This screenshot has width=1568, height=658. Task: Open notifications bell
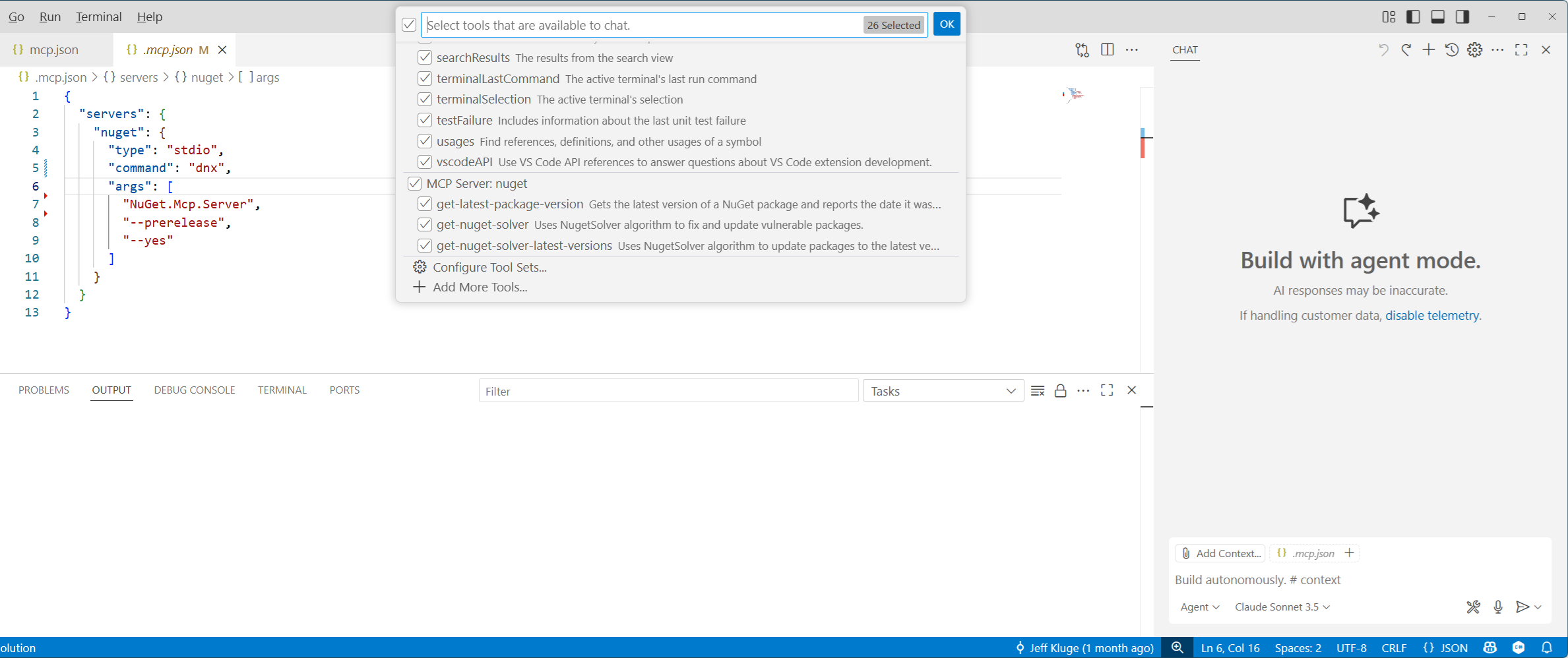[x=1547, y=647]
